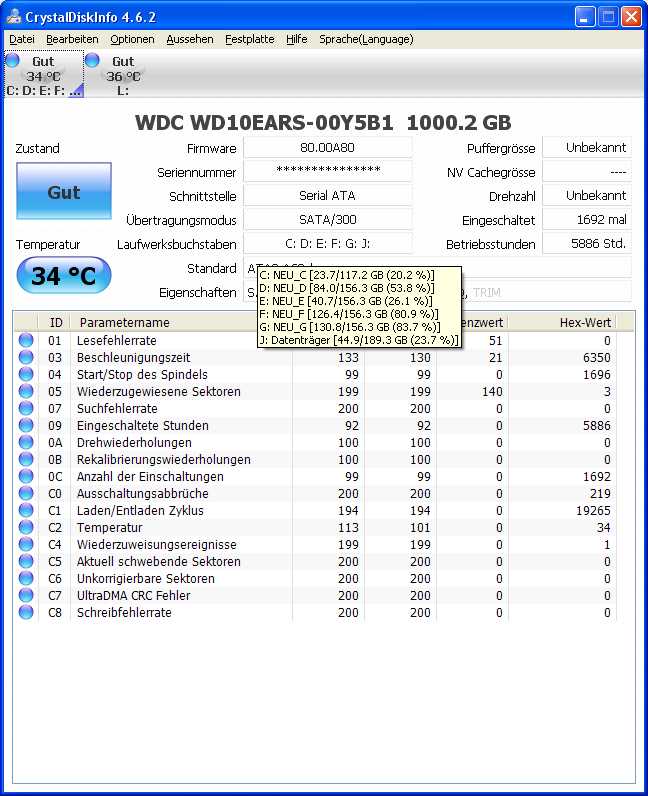
Task: Click the UltraDMA CRC Fehler parameter name
Action: click(x=133, y=595)
